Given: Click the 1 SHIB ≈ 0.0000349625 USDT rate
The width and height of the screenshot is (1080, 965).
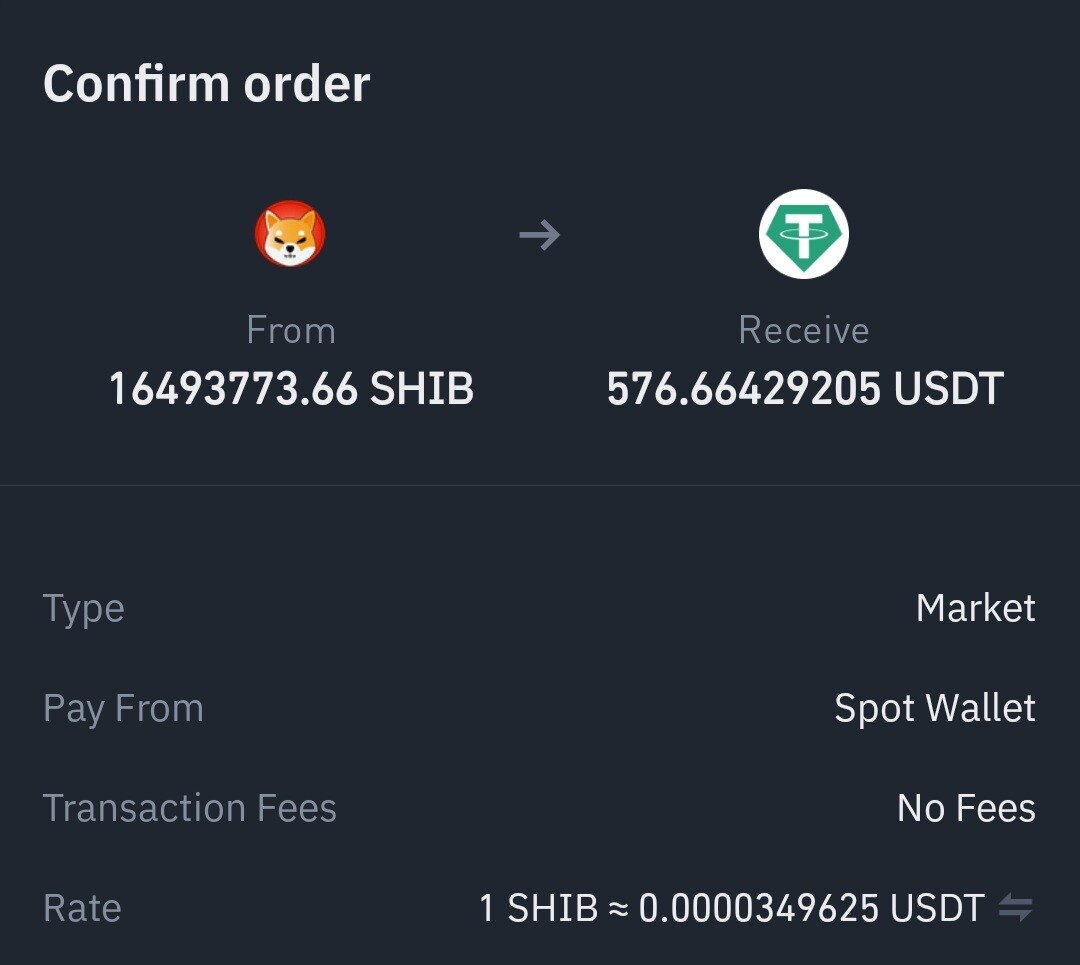Looking at the screenshot, I should click(731, 908).
